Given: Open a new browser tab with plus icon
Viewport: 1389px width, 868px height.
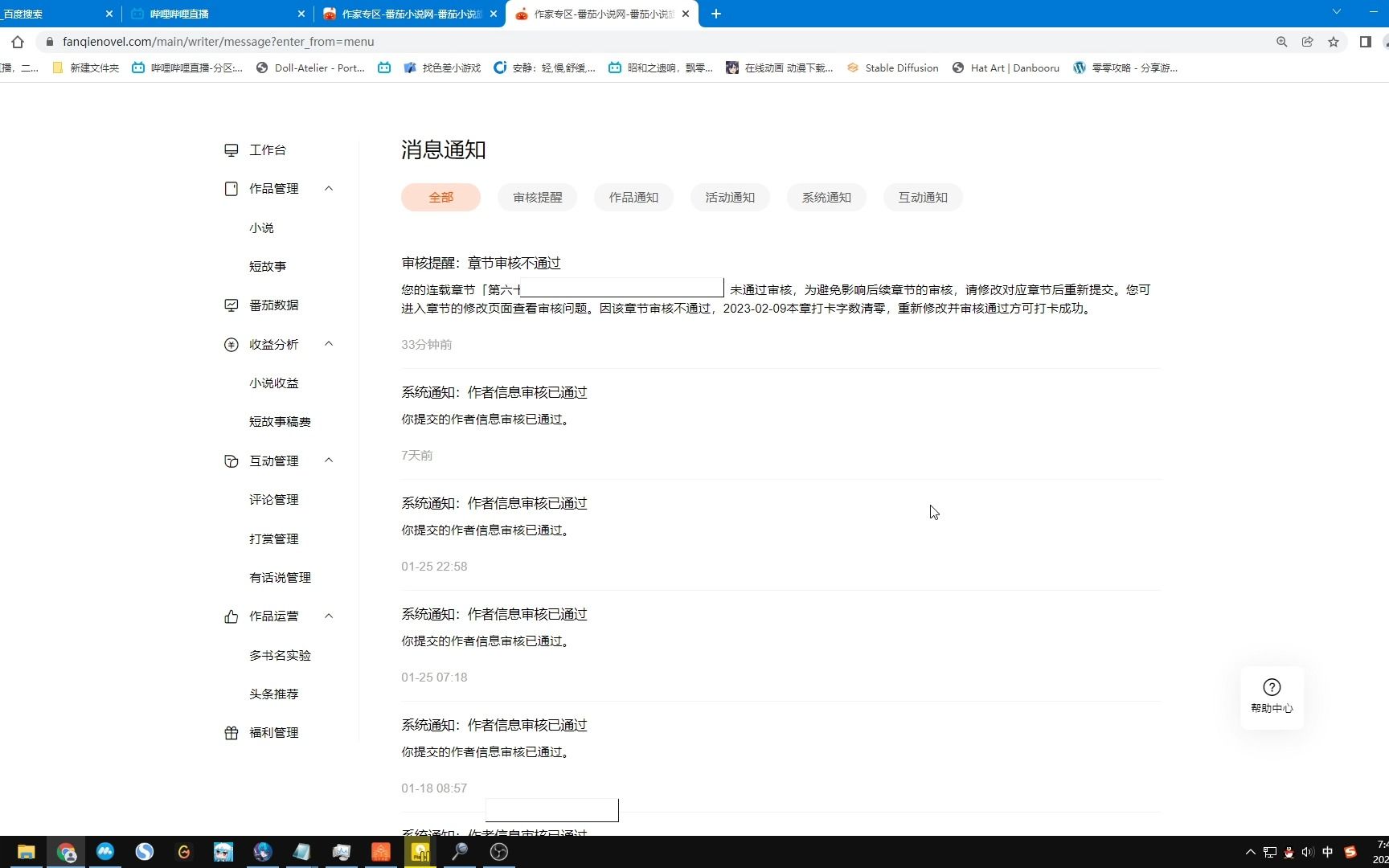Looking at the screenshot, I should (x=716, y=14).
